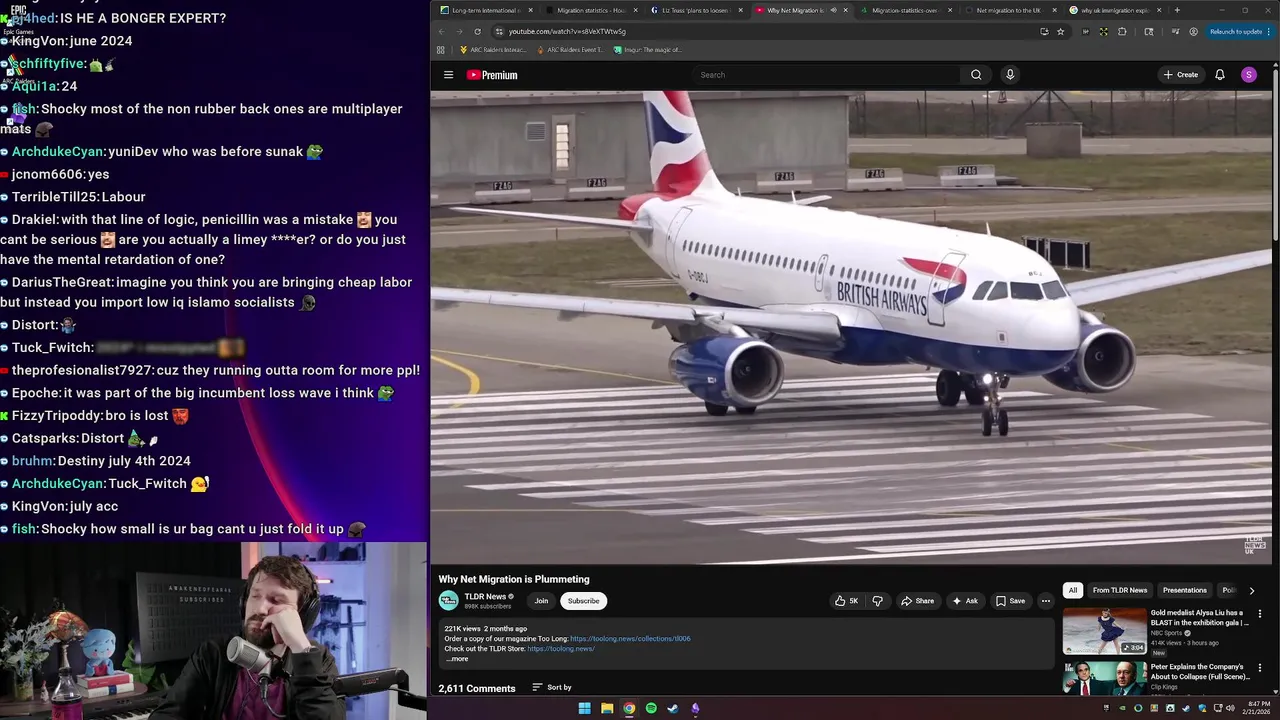Screen dimensions: 1280x720
Task: Select the Presentations filter chip
Action: click(x=1184, y=590)
